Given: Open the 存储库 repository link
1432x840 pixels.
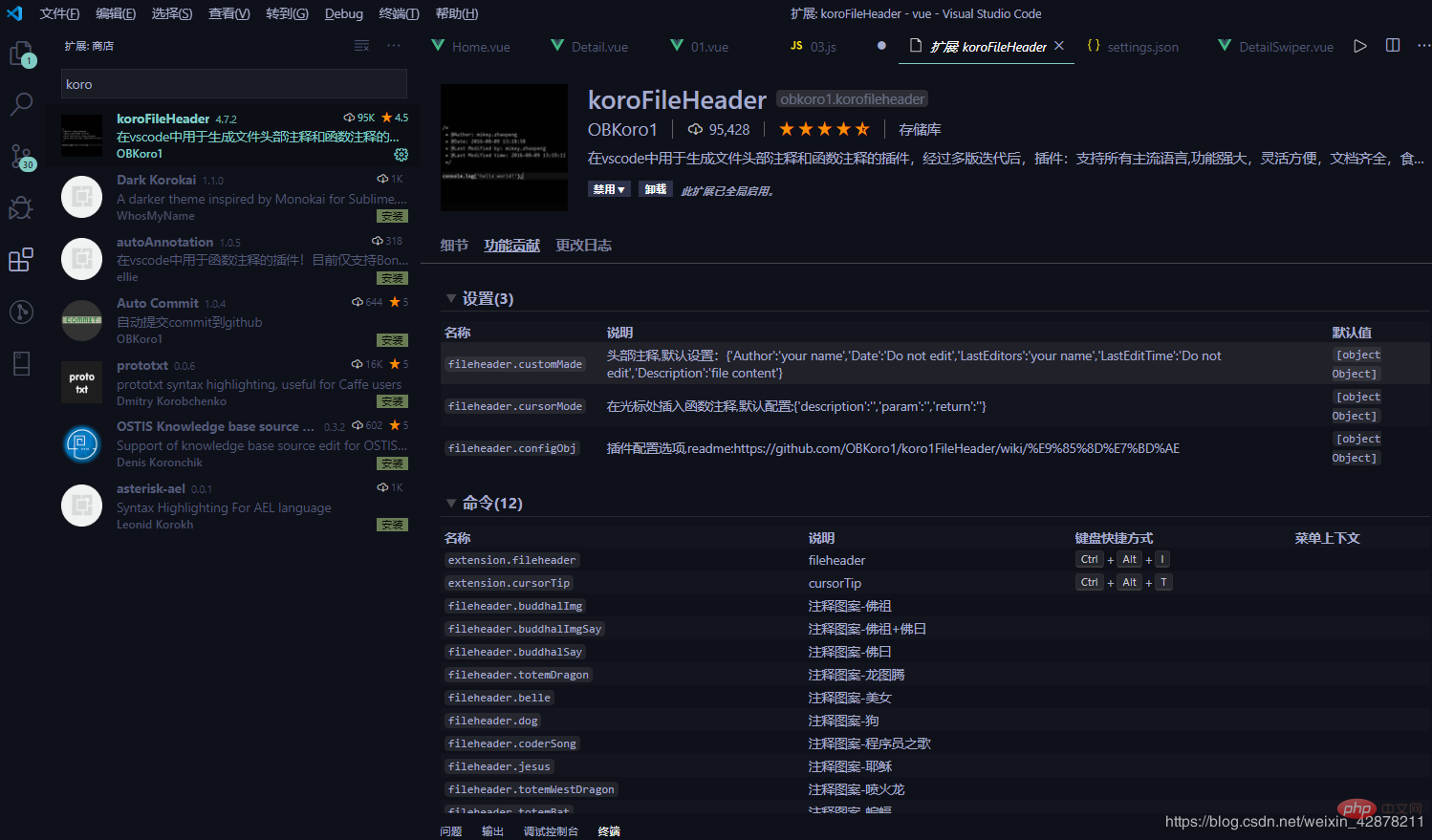Looking at the screenshot, I should point(920,129).
